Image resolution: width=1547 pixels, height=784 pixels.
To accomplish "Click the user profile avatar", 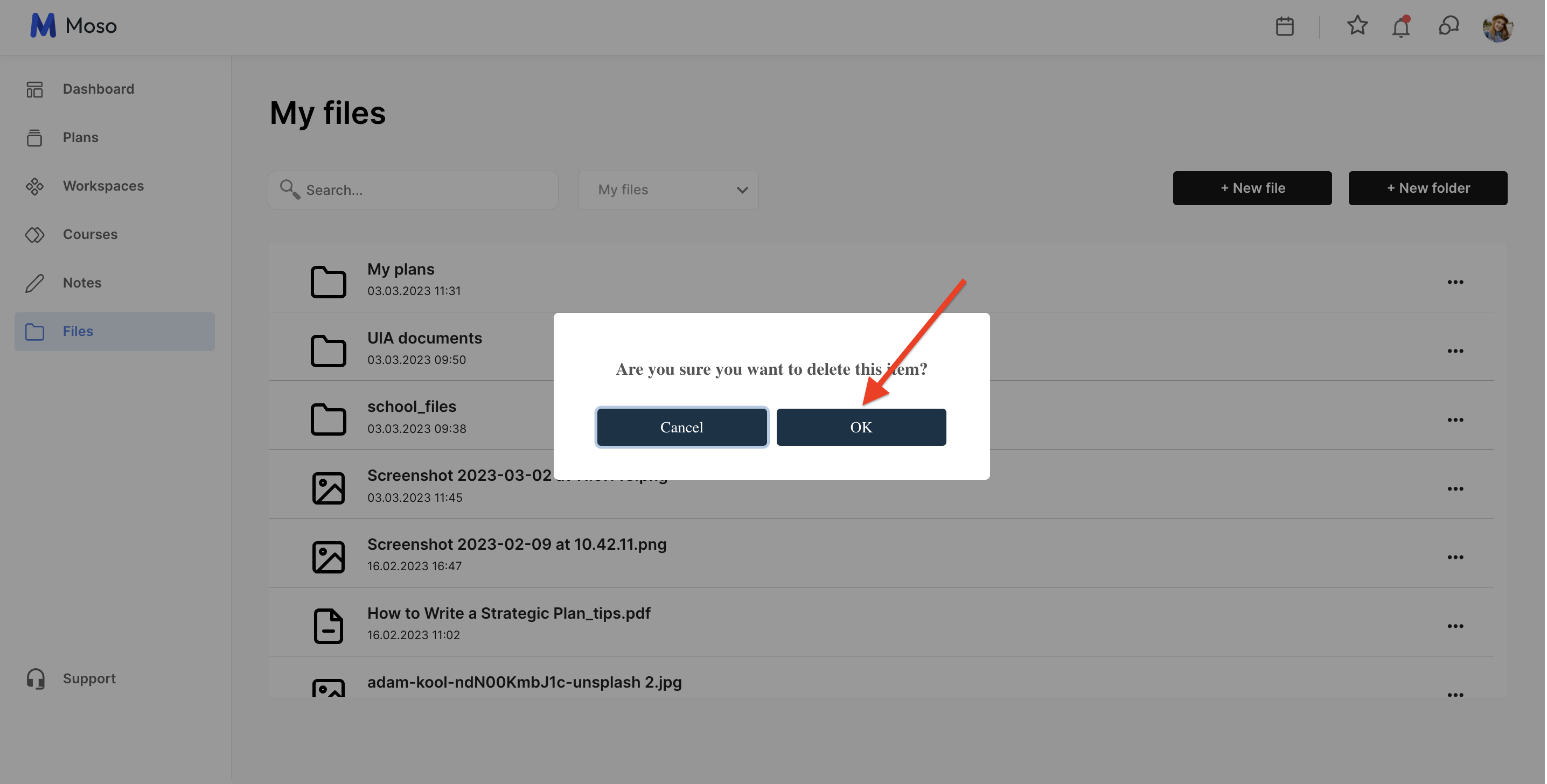I will pos(1497,27).
